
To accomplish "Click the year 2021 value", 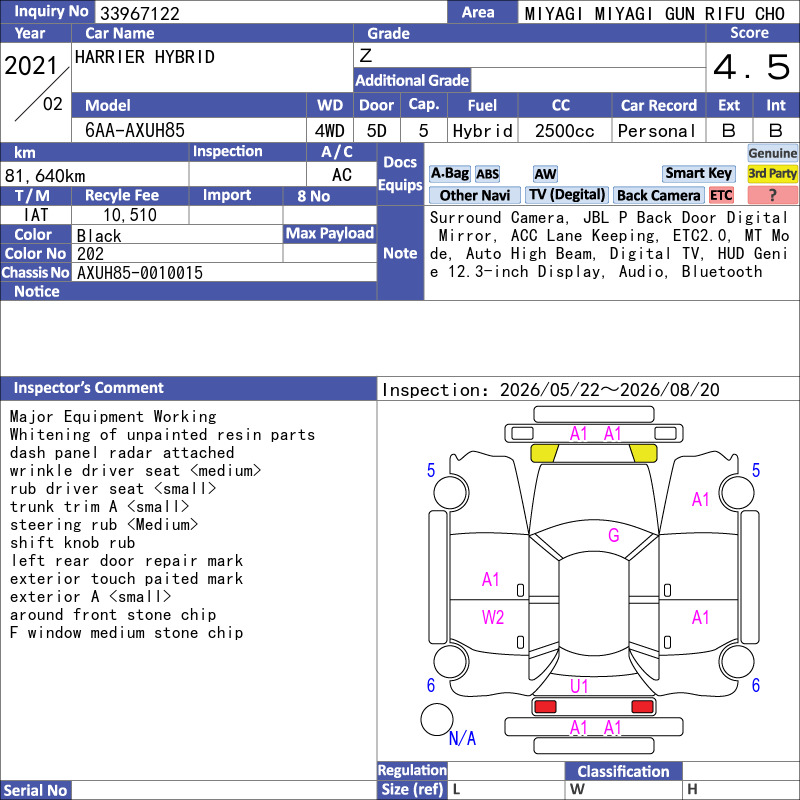I will coord(31,65).
